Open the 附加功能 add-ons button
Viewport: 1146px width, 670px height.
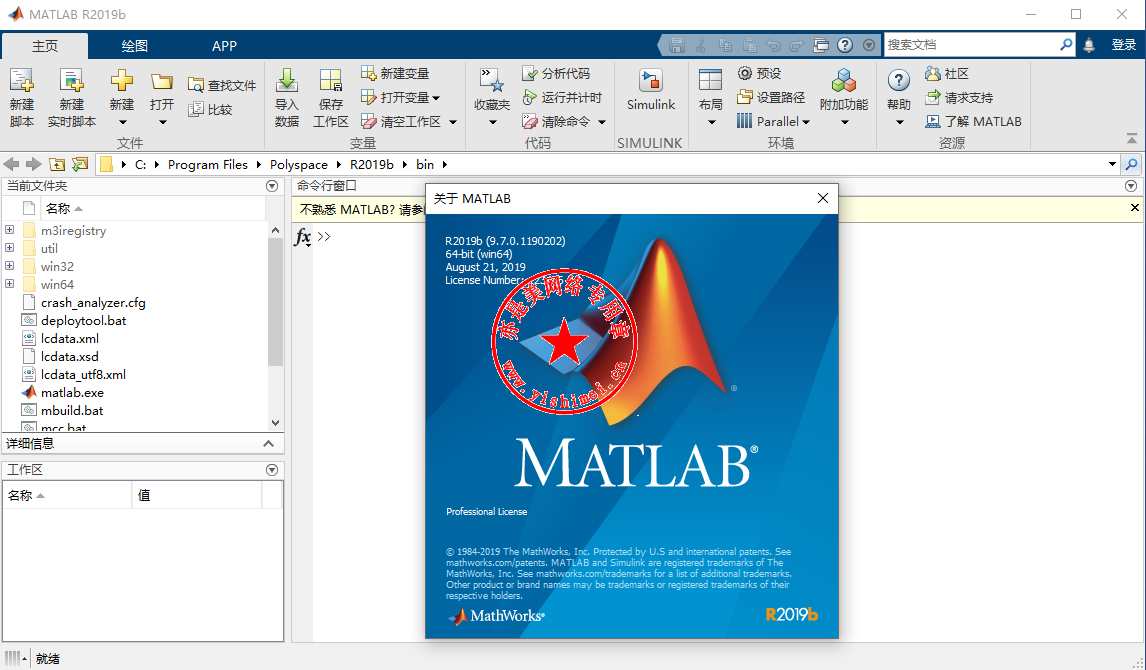click(843, 98)
